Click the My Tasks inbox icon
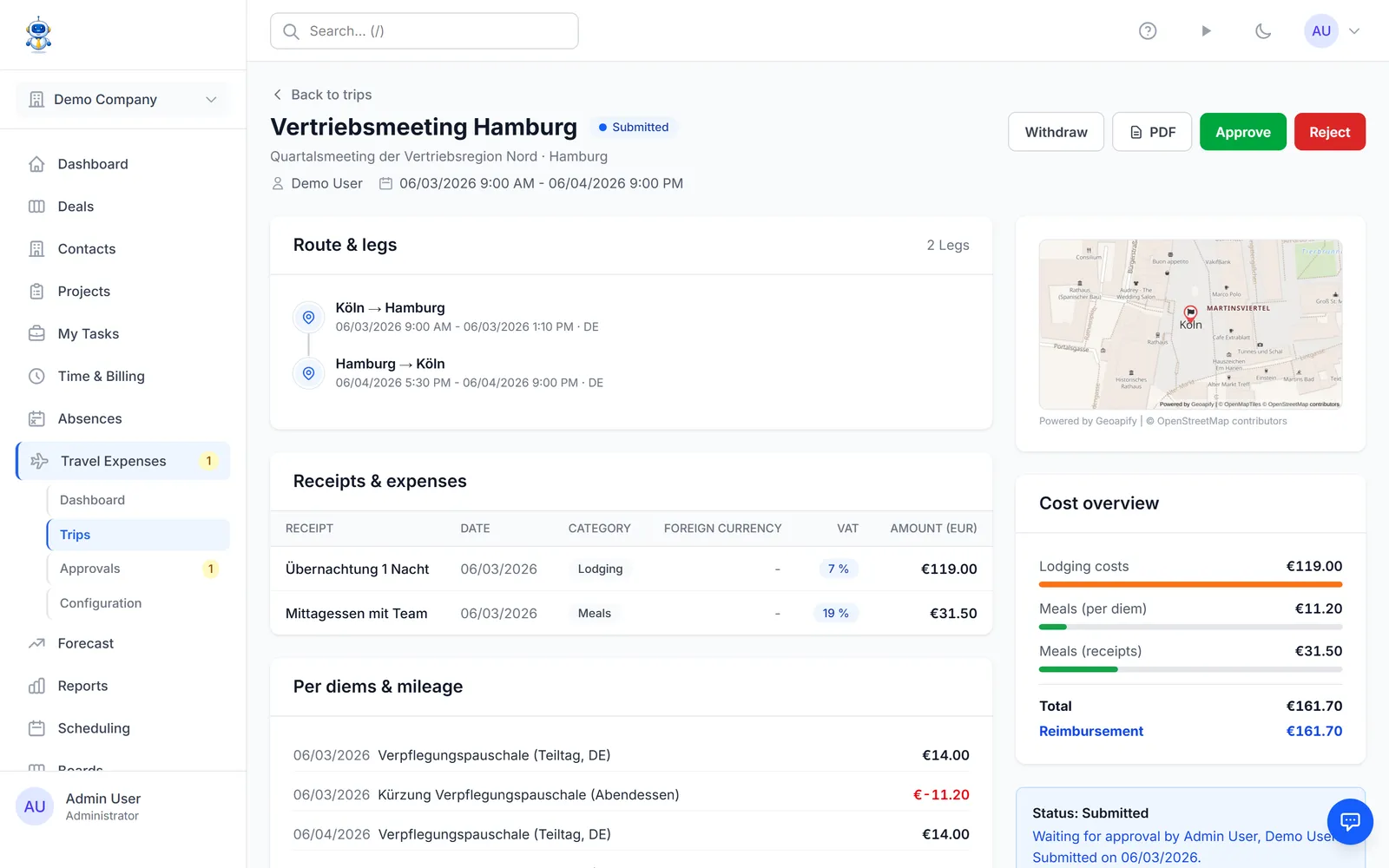This screenshot has width=1389, height=868. tap(36, 334)
